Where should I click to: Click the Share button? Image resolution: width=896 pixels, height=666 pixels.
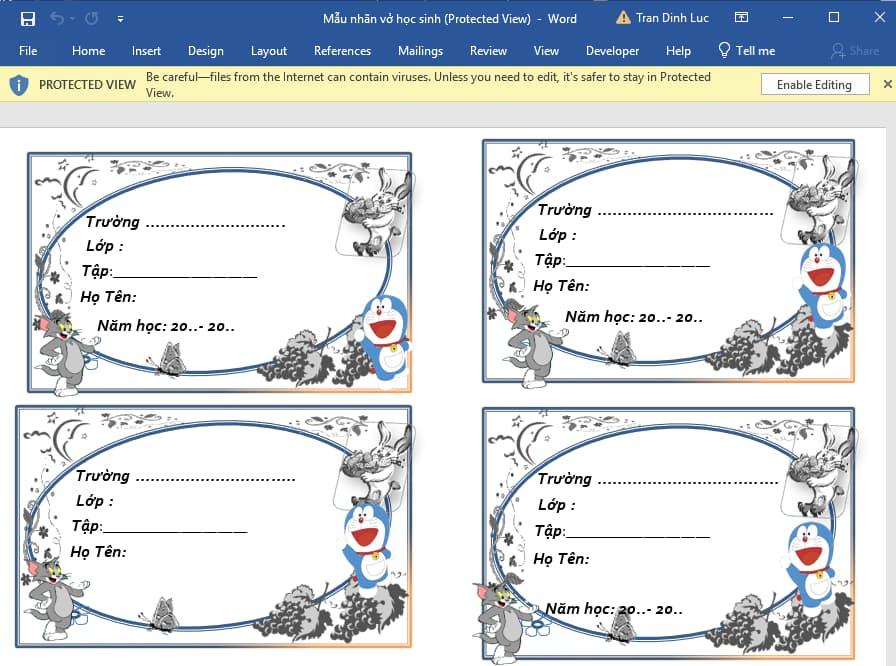point(855,51)
